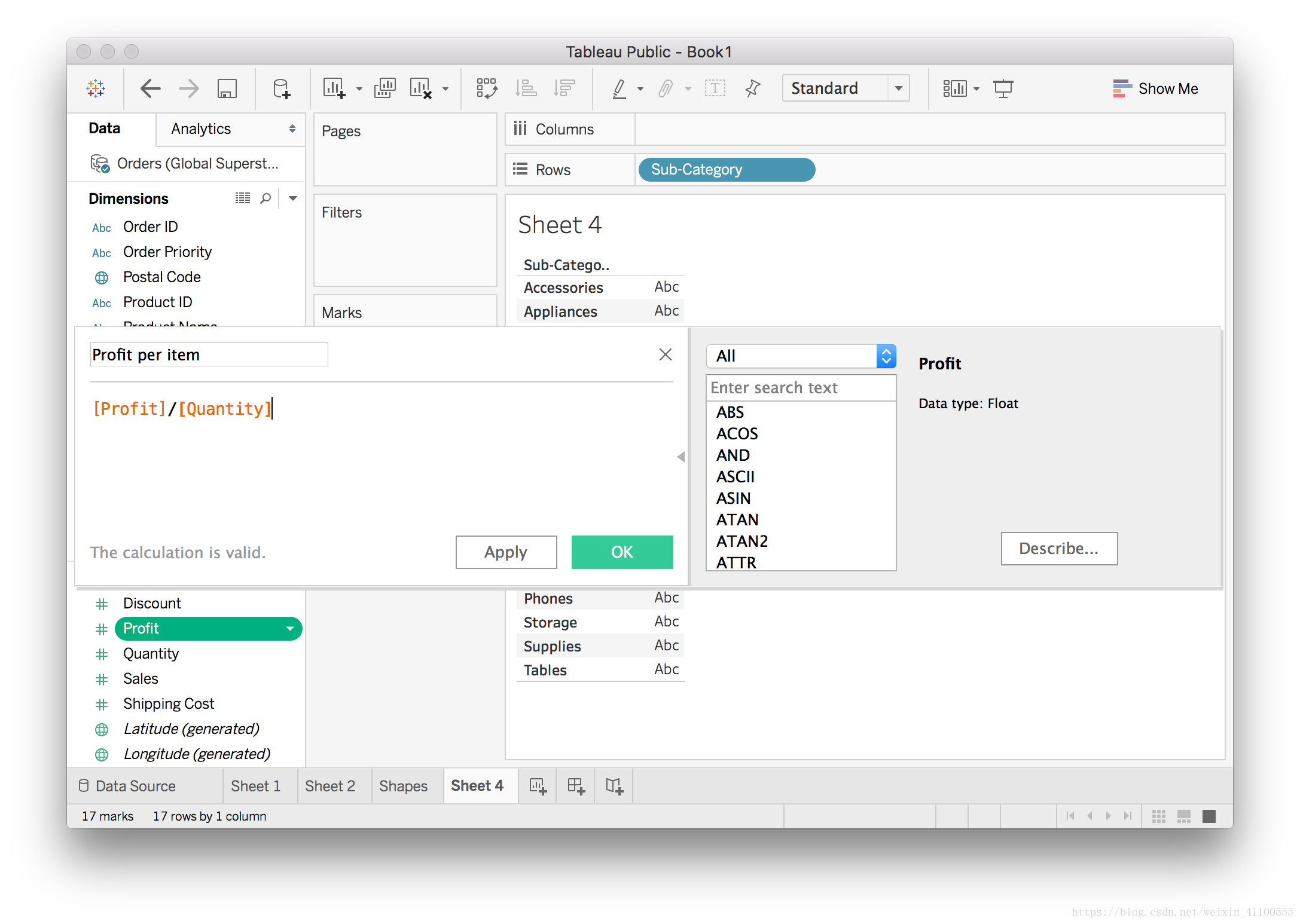1300x924 pixels.
Task: Open the clear sheet dropdown arrow
Action: click(445, 89)
